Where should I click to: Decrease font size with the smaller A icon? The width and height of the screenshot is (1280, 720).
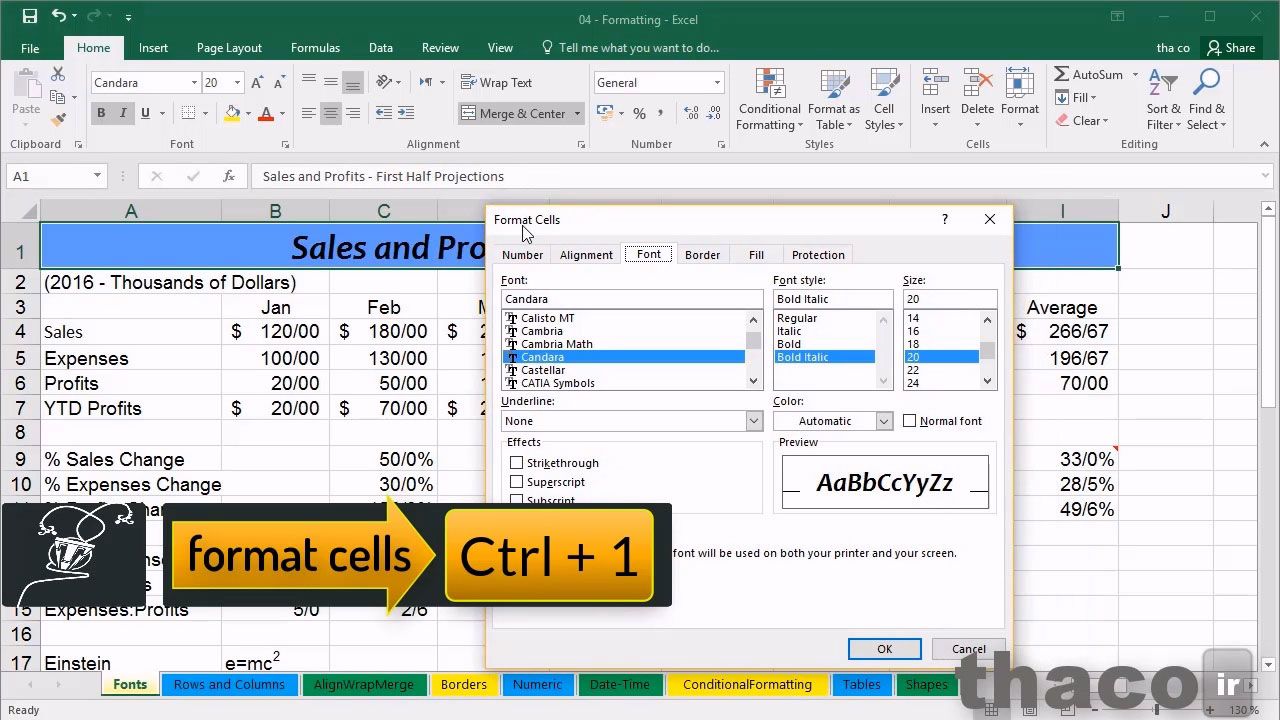[x=279, y=83]
